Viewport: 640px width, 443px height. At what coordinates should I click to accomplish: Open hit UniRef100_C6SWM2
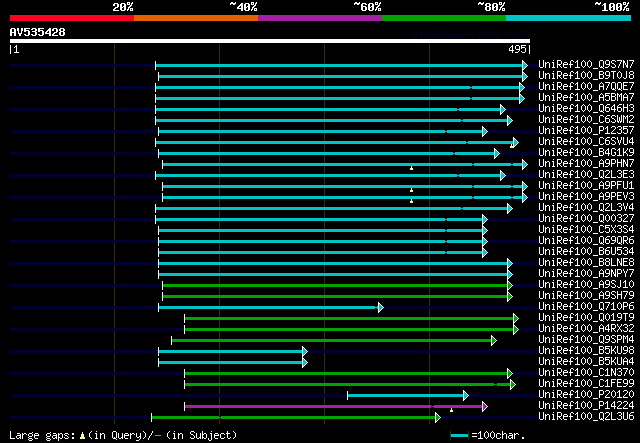click(586, 119)
